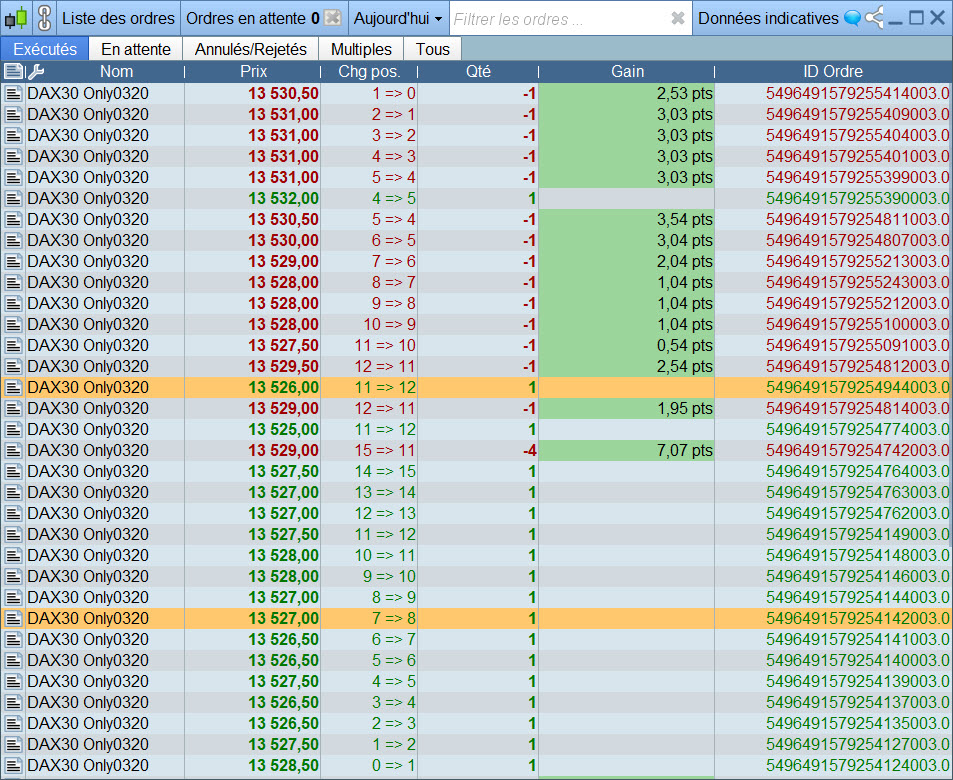Click the share icon
953x780 pixels.
pyautogui.click(x=875, y=18)
